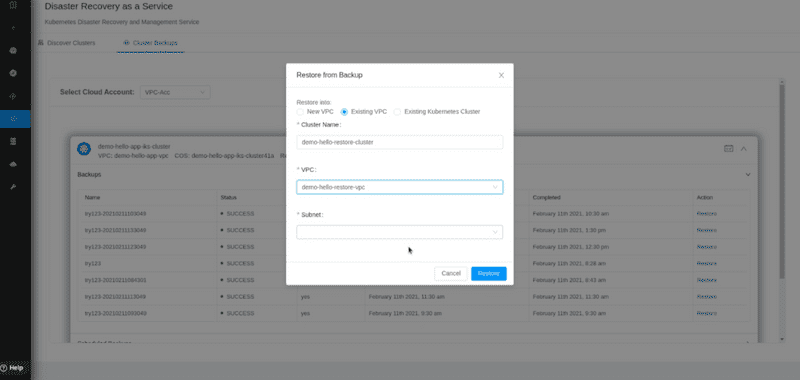
Task: Click the calendar schedule icon on cluster card
Action: [729, 148]
